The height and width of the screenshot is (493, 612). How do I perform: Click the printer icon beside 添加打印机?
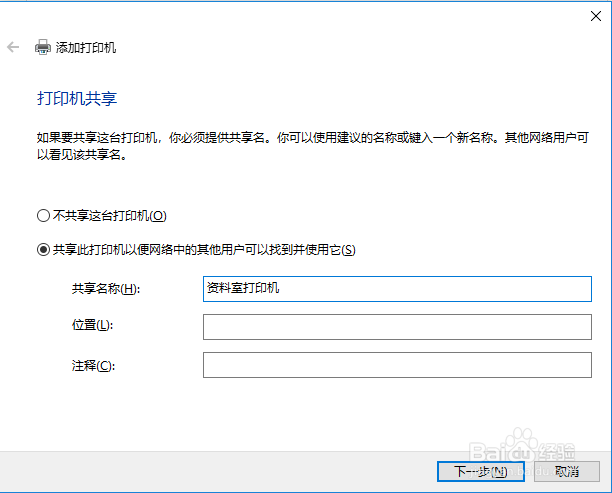click(x=43, y=47)
